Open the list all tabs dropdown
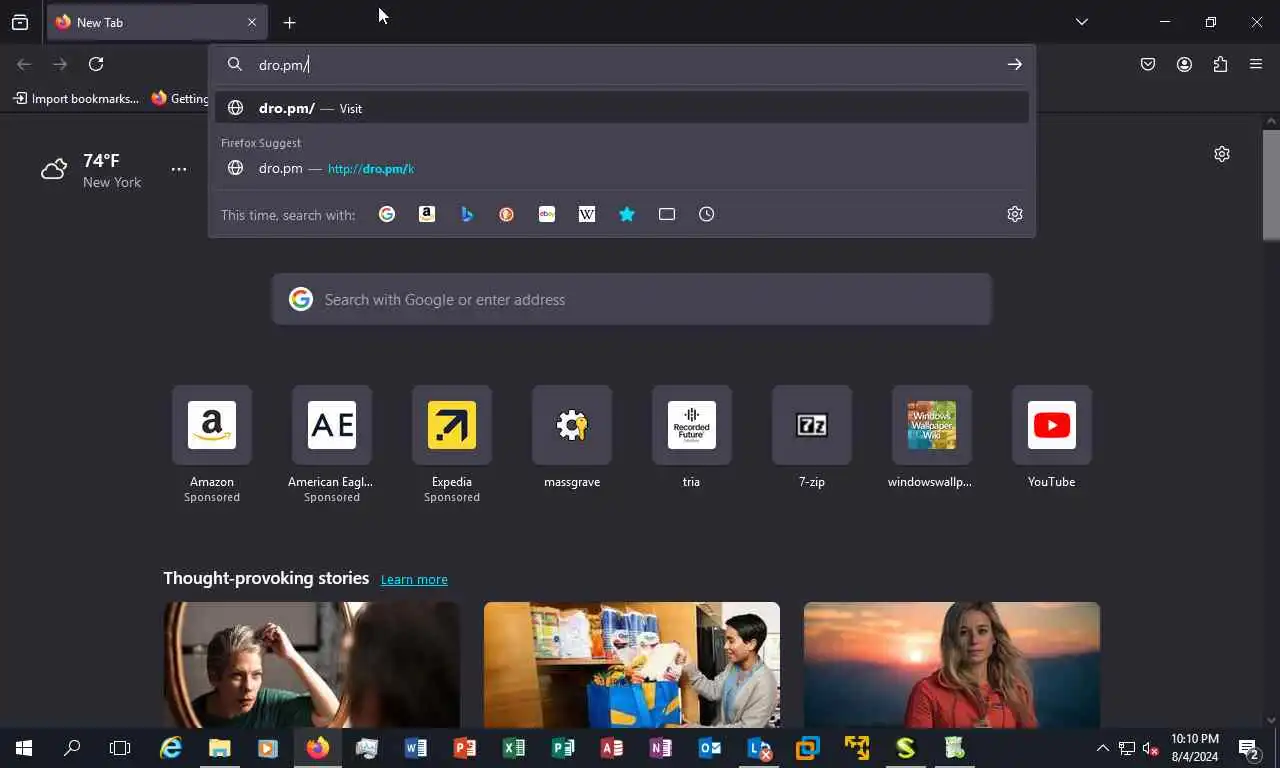1280x768 pixels. tap(1082, 22)
